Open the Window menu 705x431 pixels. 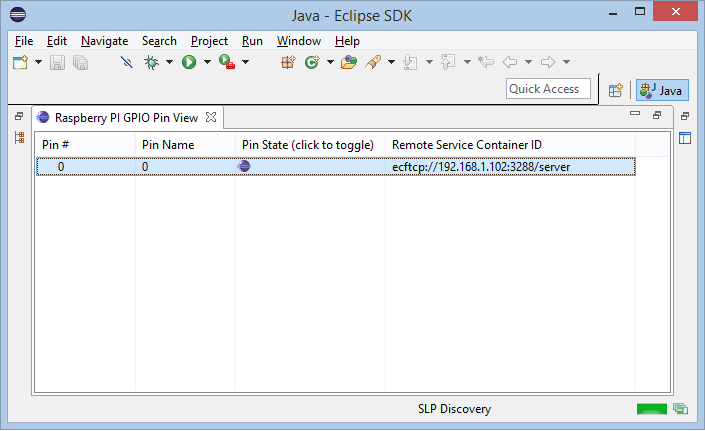[x=299, y=41]
